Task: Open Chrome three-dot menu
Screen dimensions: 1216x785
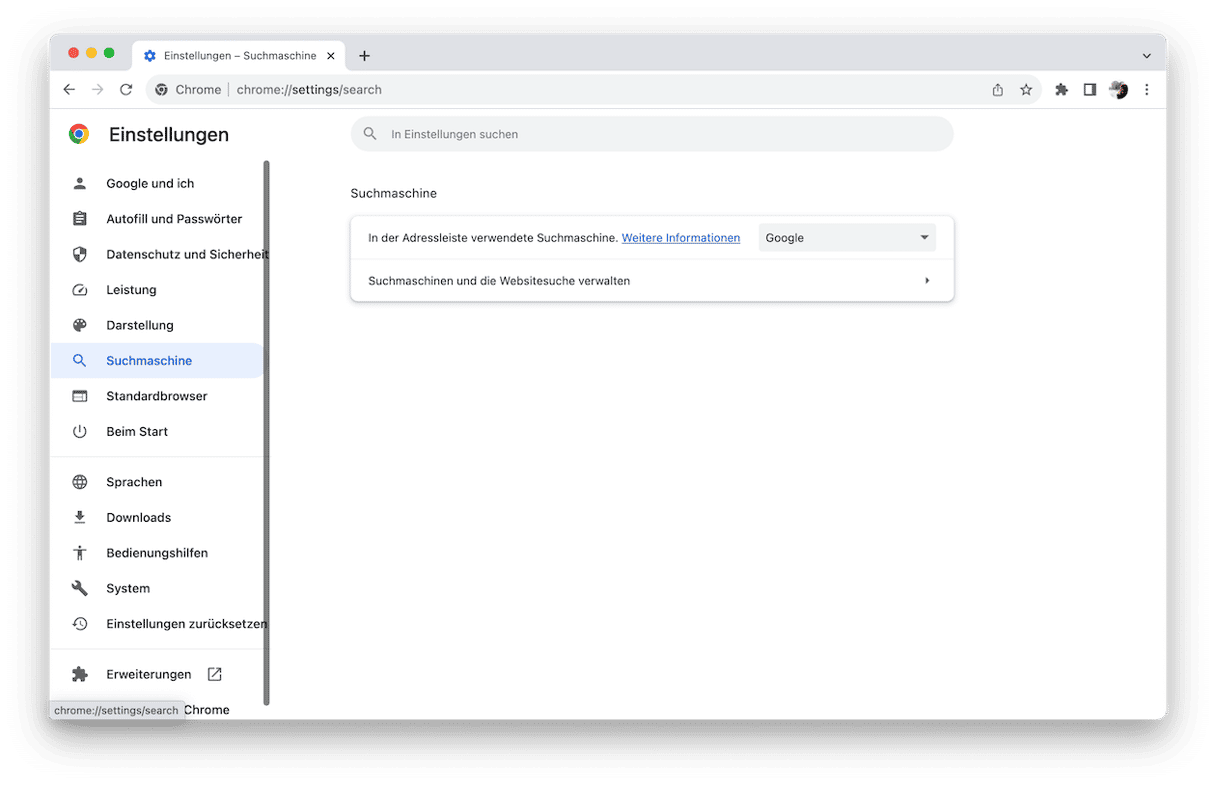Action: tap(1147, 90)
